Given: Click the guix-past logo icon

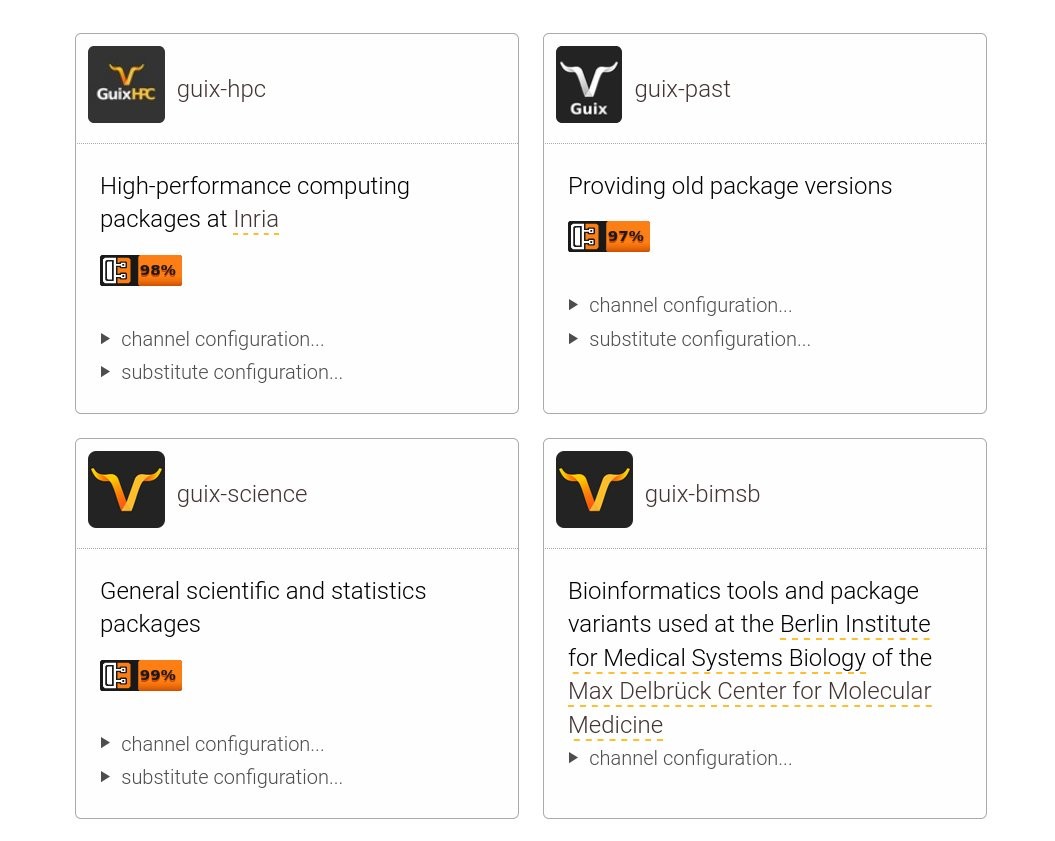Looking at the screenshot, I should pyautogui.click(x=588, y=85).
